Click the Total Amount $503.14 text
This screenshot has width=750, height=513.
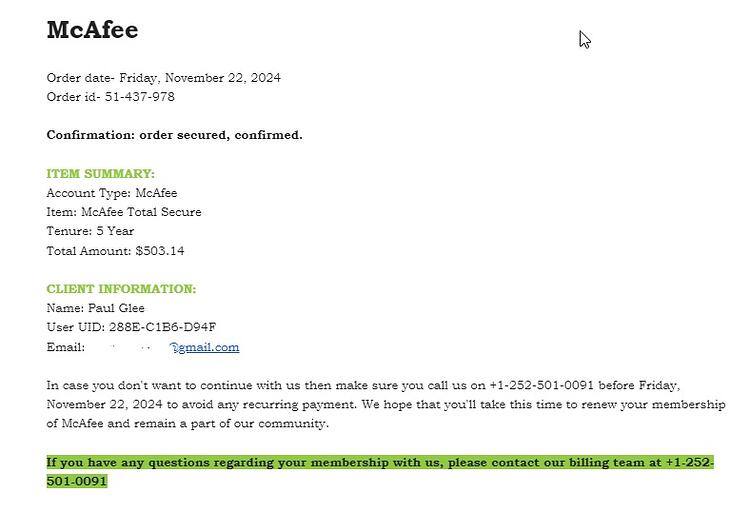115,251
